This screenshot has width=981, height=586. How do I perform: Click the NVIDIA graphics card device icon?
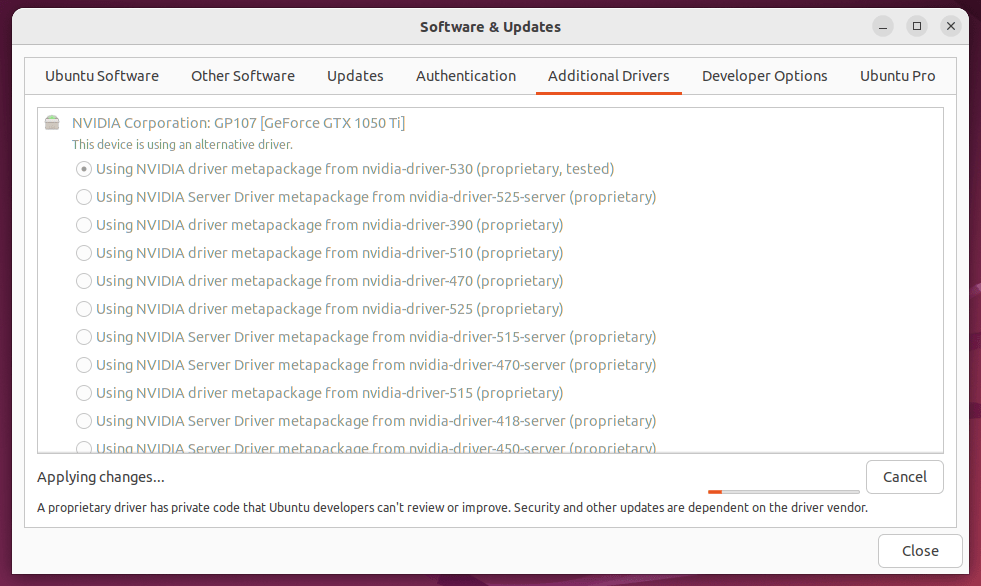click(52, 123)
